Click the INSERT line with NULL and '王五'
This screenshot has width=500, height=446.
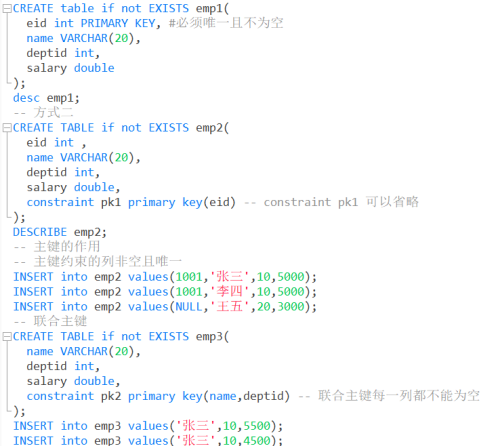tap(165, 307)
